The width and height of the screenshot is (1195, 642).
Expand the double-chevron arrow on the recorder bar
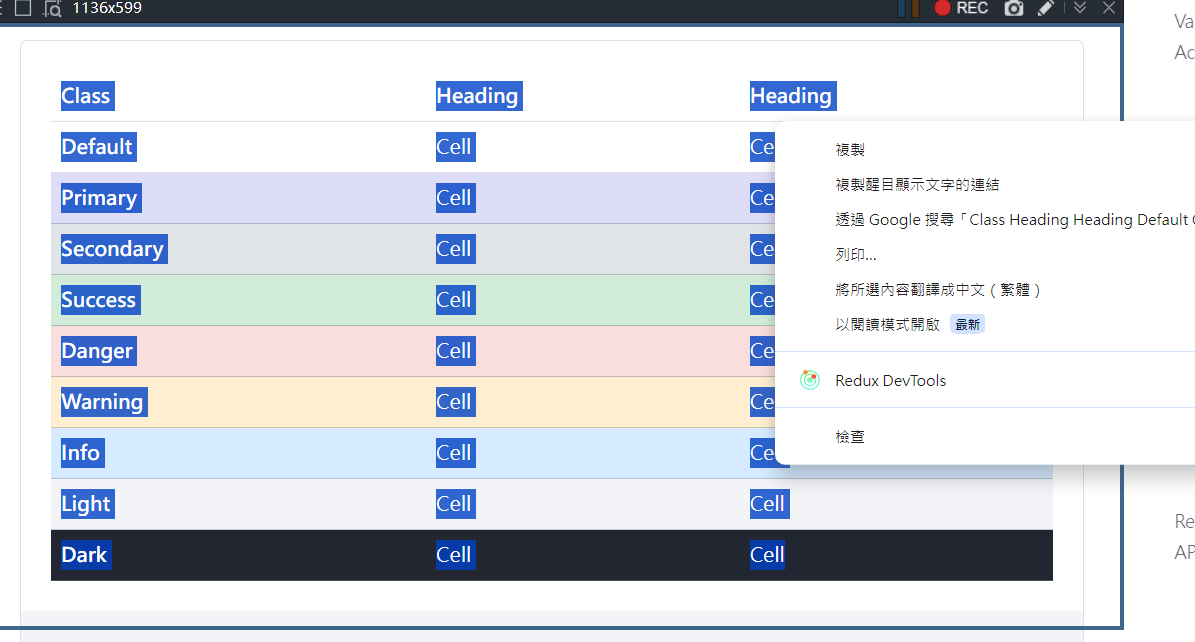click(x=1080, y=8)
